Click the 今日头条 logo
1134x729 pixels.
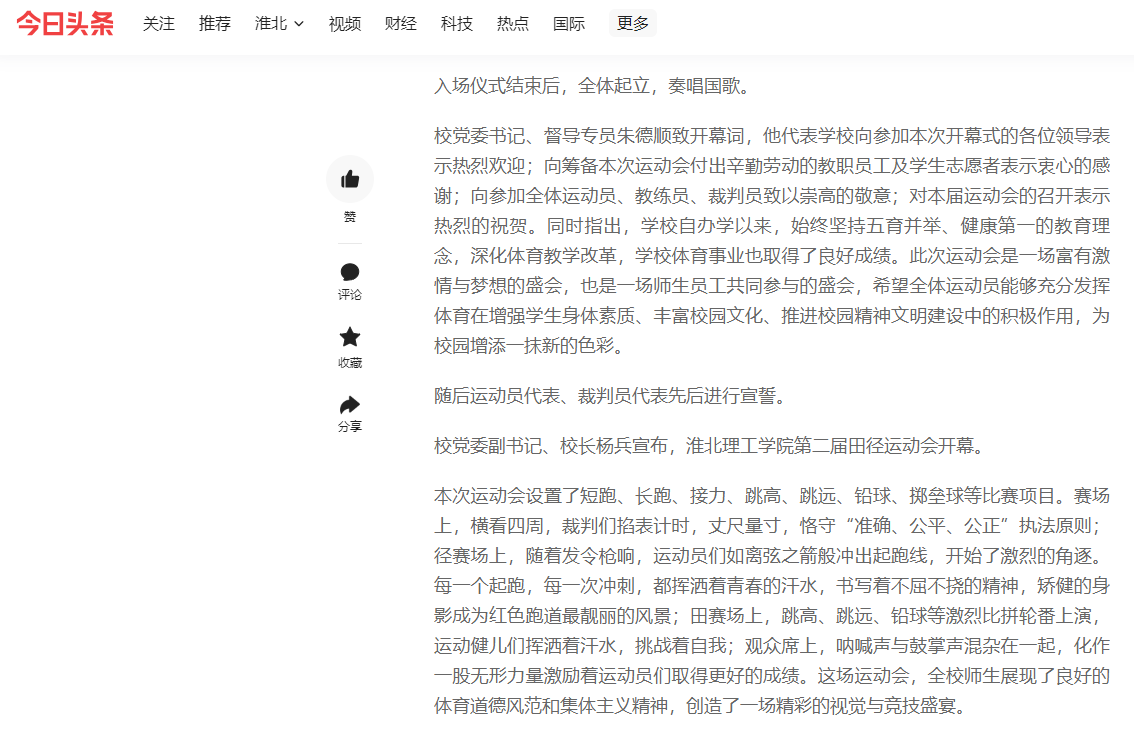pyautogui.click(x=65, y=24)
